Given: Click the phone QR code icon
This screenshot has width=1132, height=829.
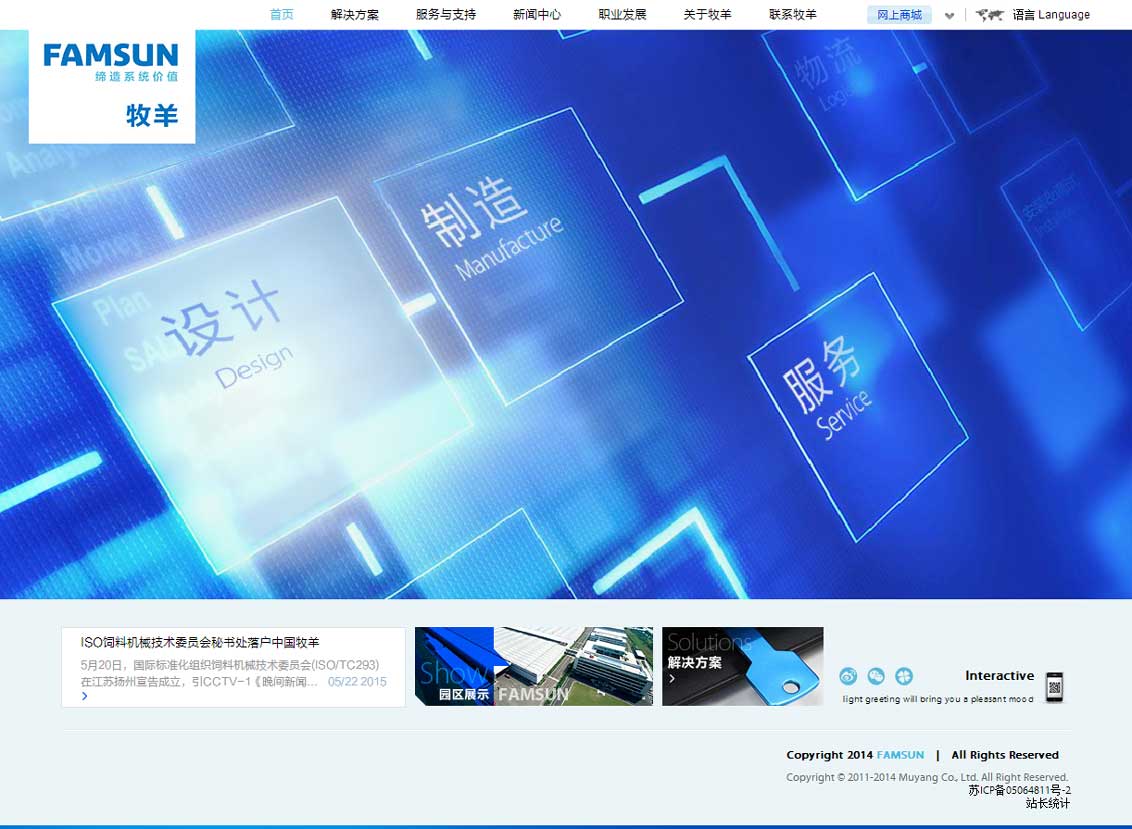Looking at the screenshot, I should click(x=1053, y=686).
